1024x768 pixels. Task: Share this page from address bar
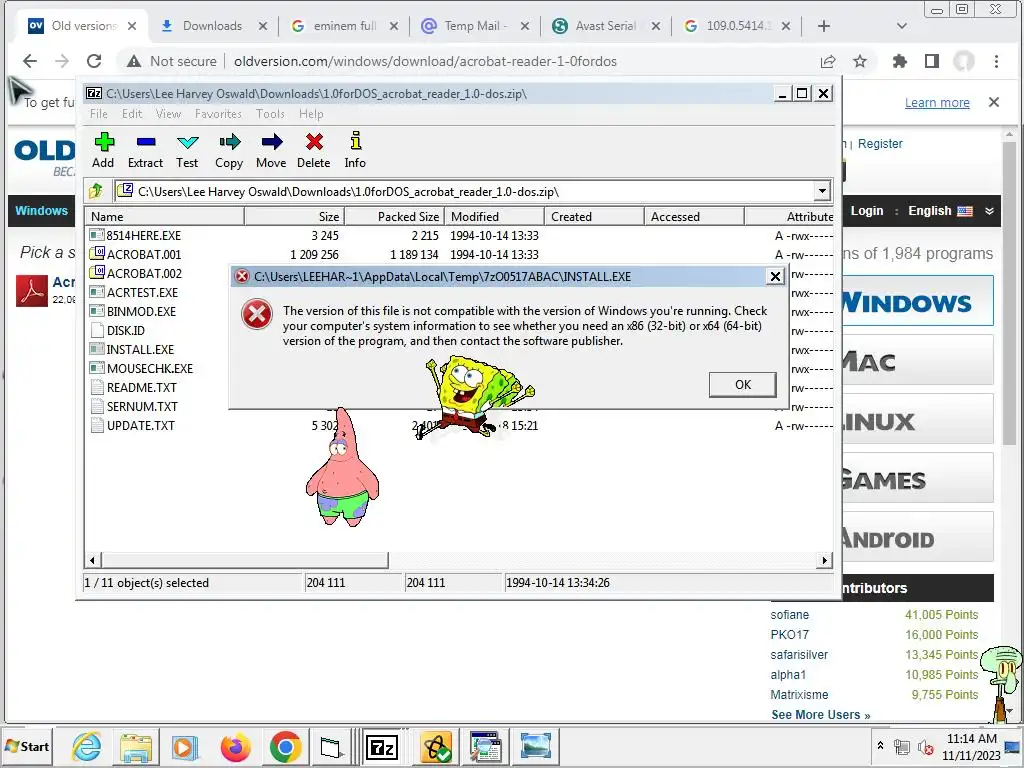click(x=828, y=61)
